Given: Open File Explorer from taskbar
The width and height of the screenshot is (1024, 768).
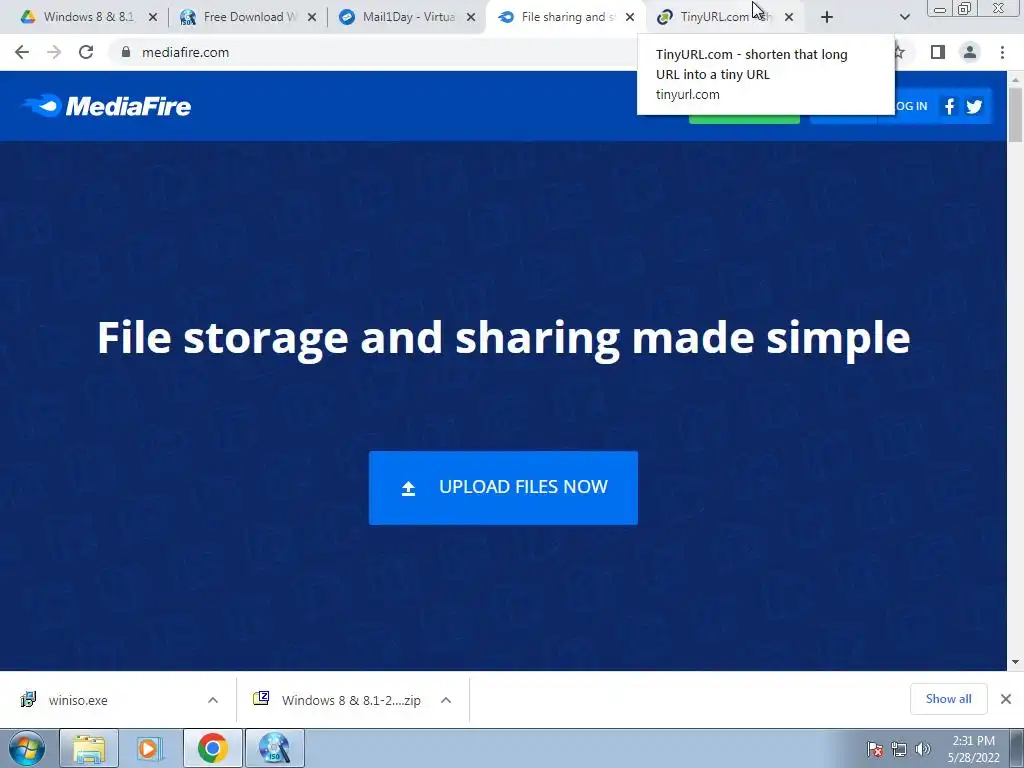Looking at the screenshot, I should pyautogui.click(x=89, y=748).
